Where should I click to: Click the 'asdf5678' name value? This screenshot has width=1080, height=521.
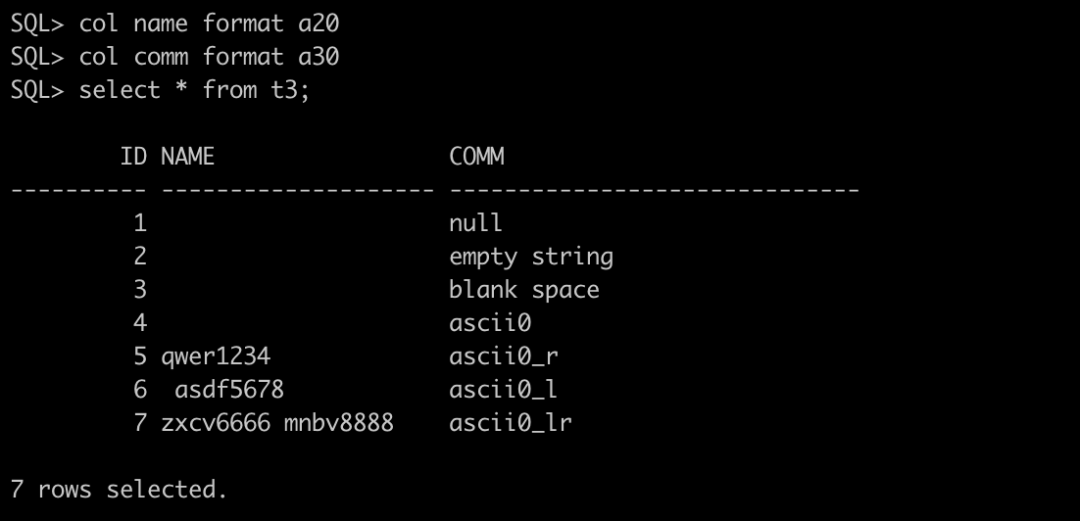(x=229, y=389)
